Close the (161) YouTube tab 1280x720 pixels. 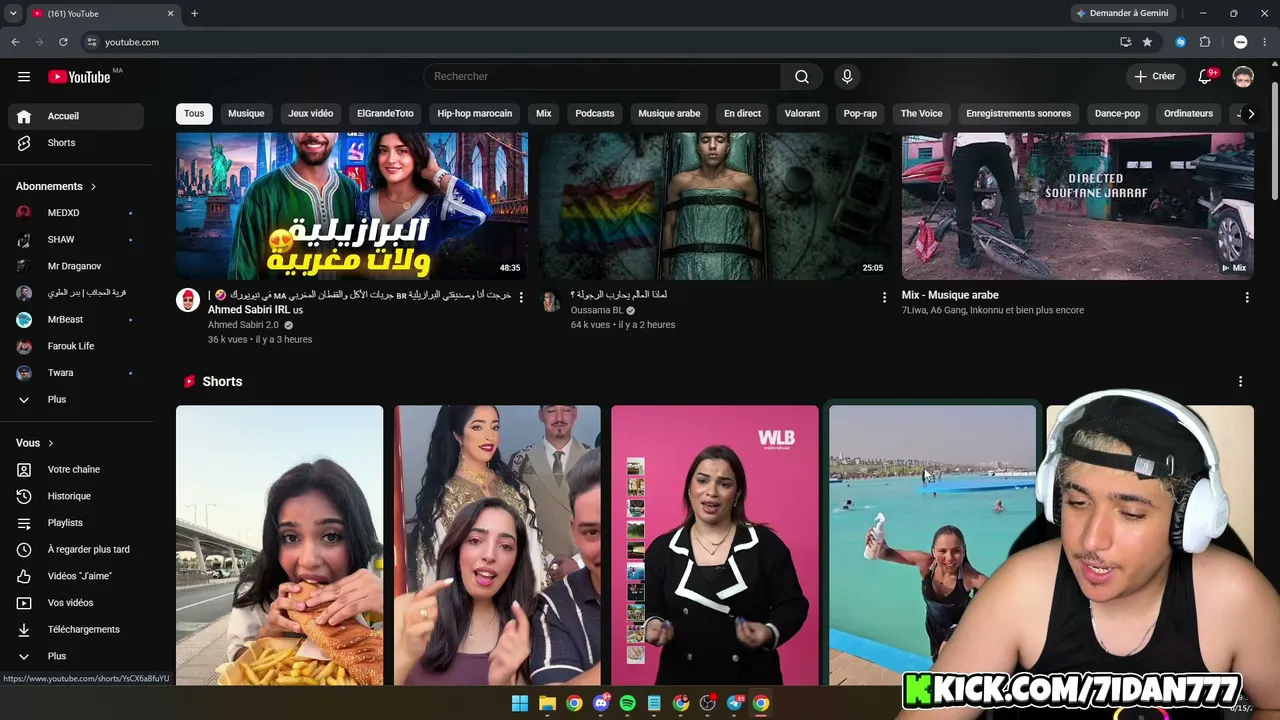[x=170, y=13]
